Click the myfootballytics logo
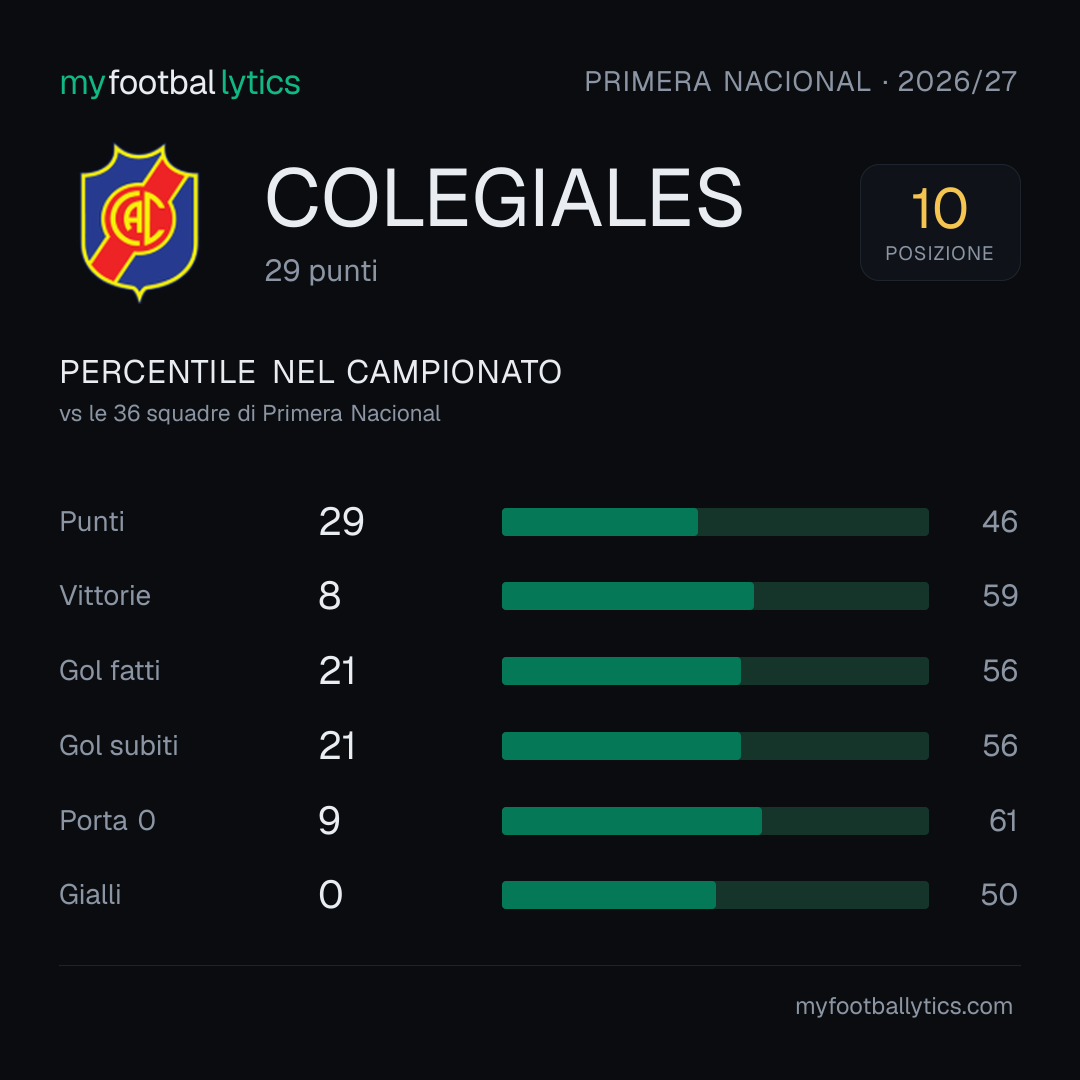1080x1080 pixels. [180, 83]
